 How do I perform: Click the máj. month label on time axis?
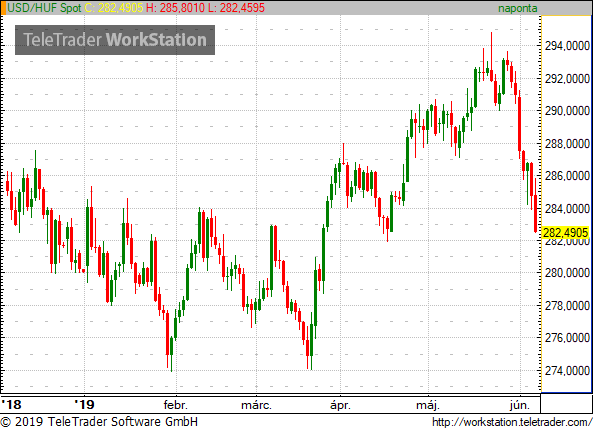428,405
